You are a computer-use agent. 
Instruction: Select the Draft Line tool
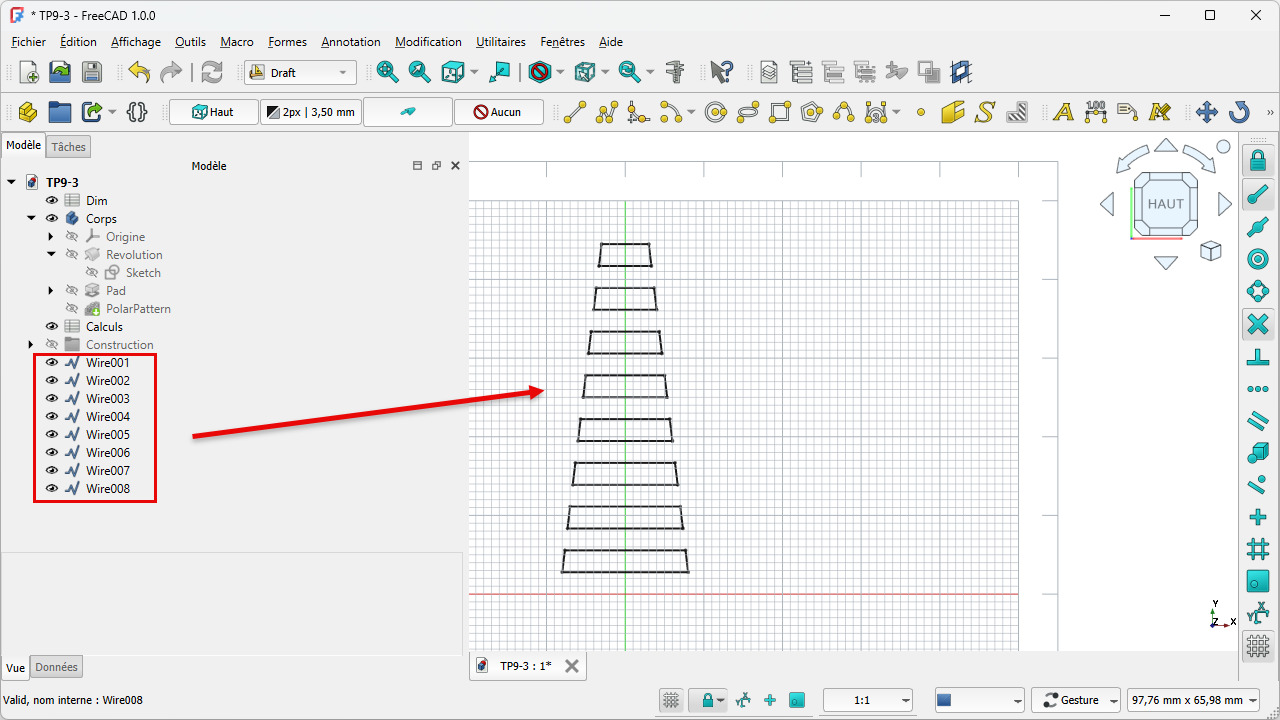tap(575, 112)
